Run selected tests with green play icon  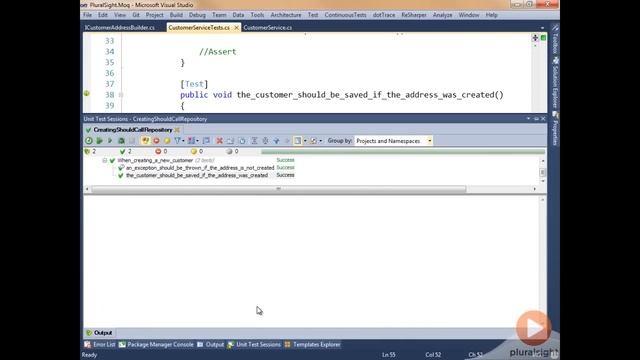pyautogui.click(x=100, y=141)
